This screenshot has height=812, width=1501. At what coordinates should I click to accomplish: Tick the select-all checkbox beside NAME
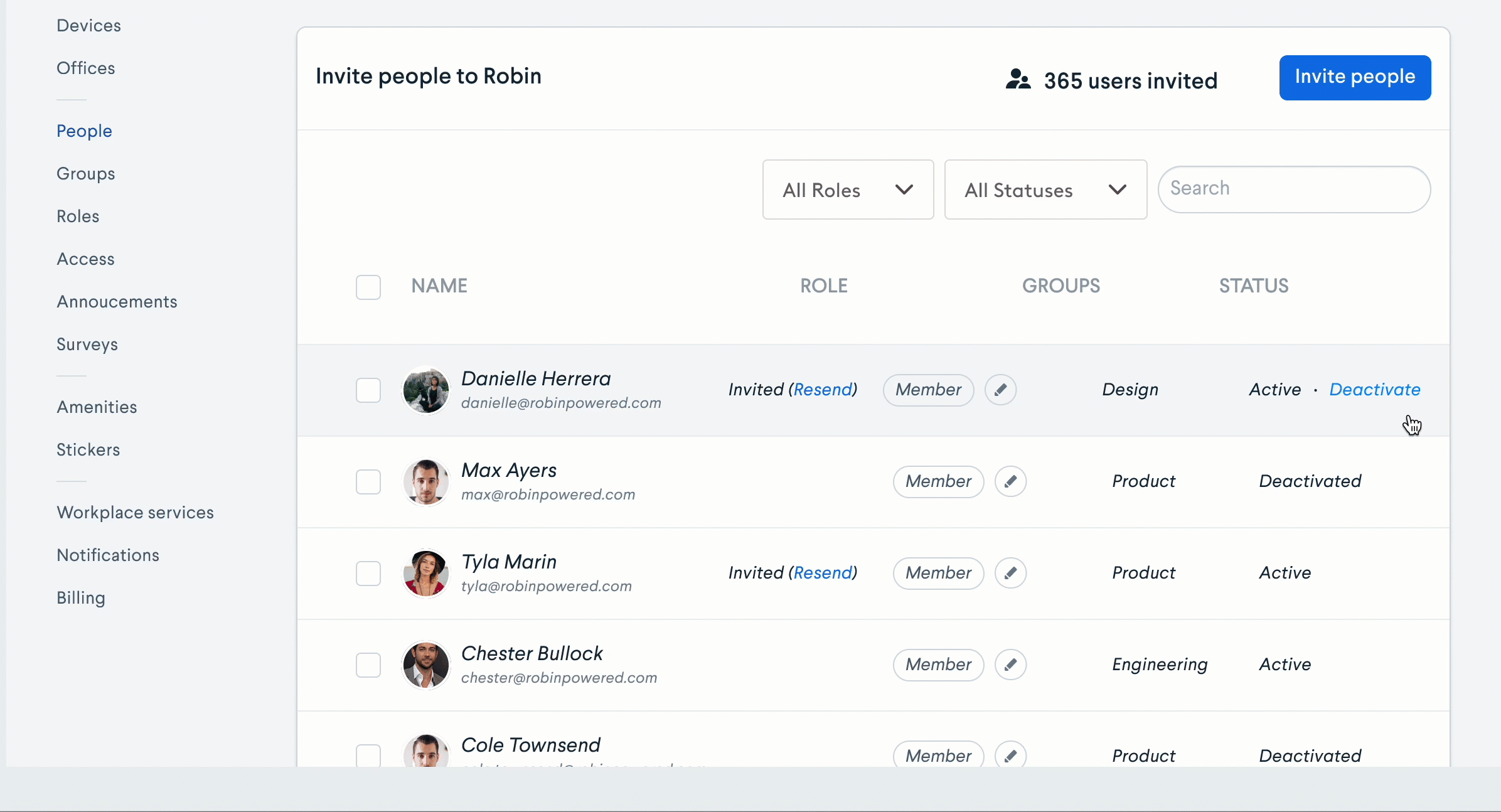[368, 287]
